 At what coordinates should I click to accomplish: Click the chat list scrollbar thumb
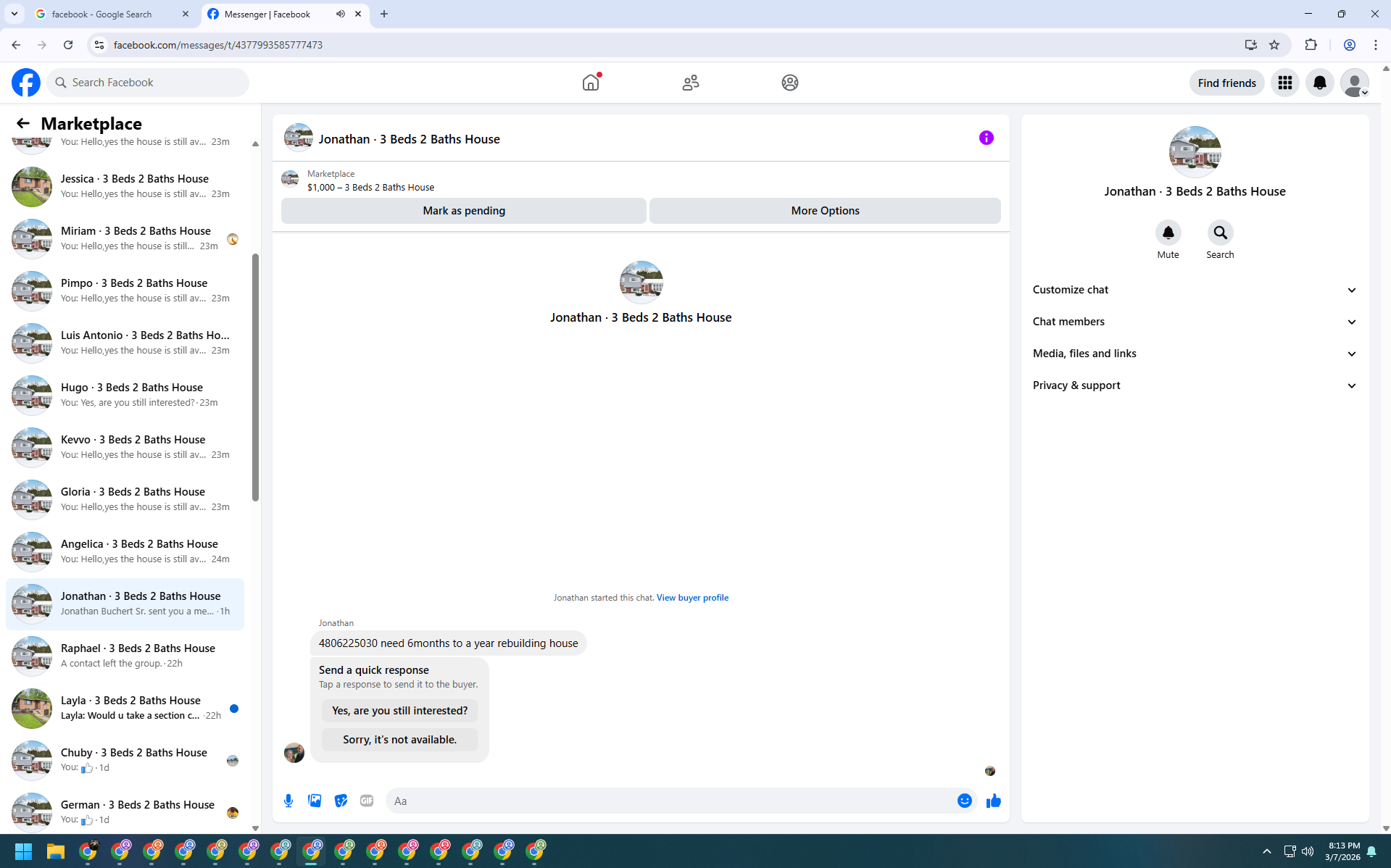(x=255, y=377)
